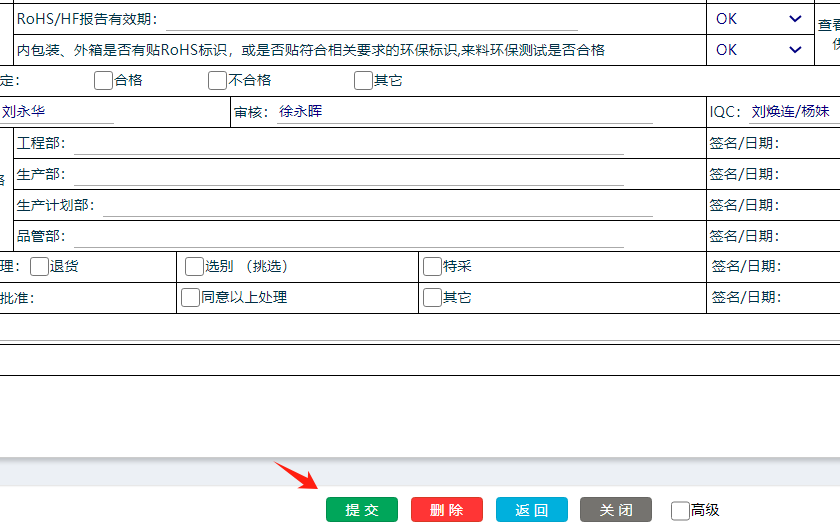Click the RoHS/HF报告有效期 input field

(370, 20)
